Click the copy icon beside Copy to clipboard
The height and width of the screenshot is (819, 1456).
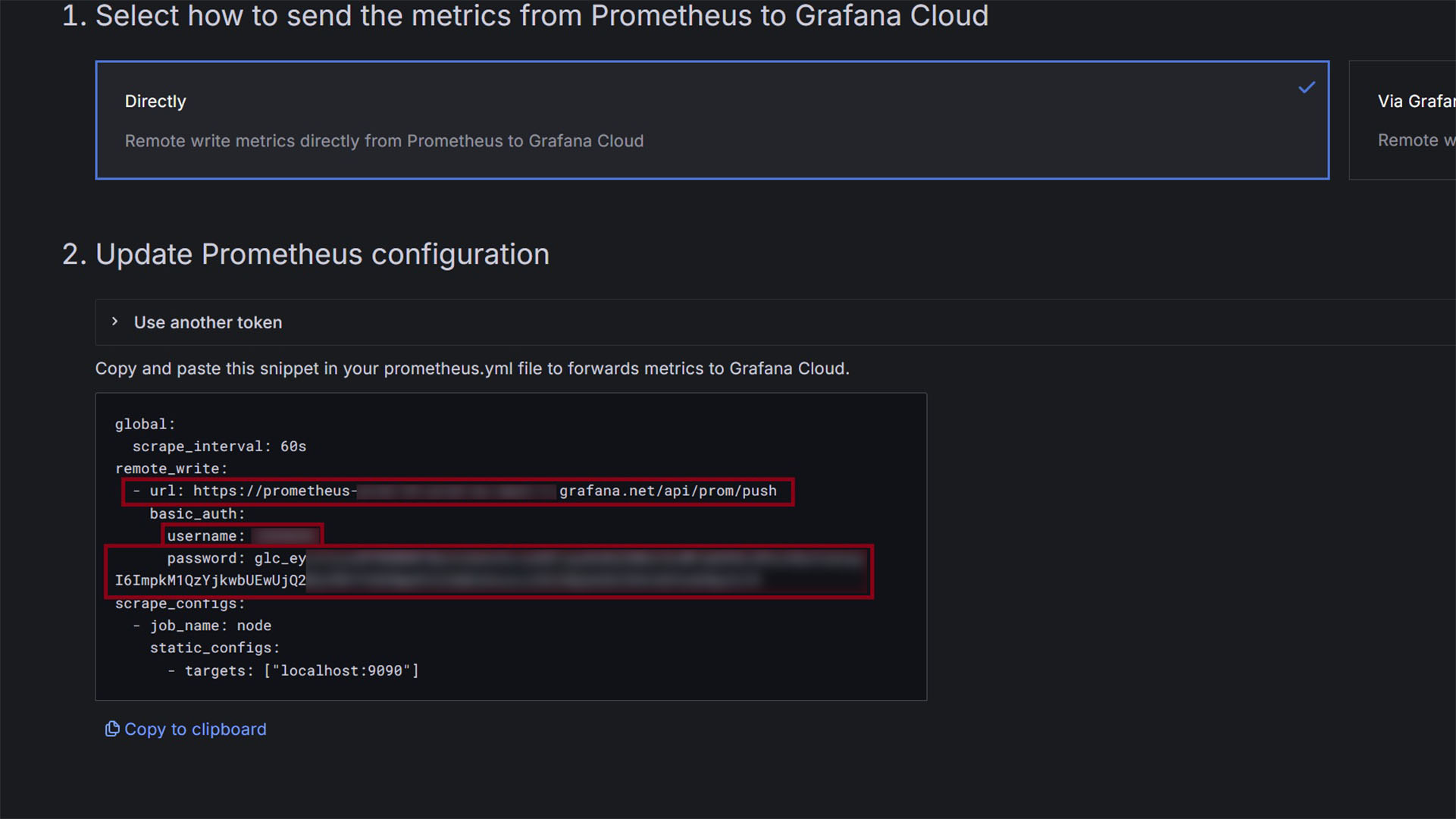pos(111,729)
